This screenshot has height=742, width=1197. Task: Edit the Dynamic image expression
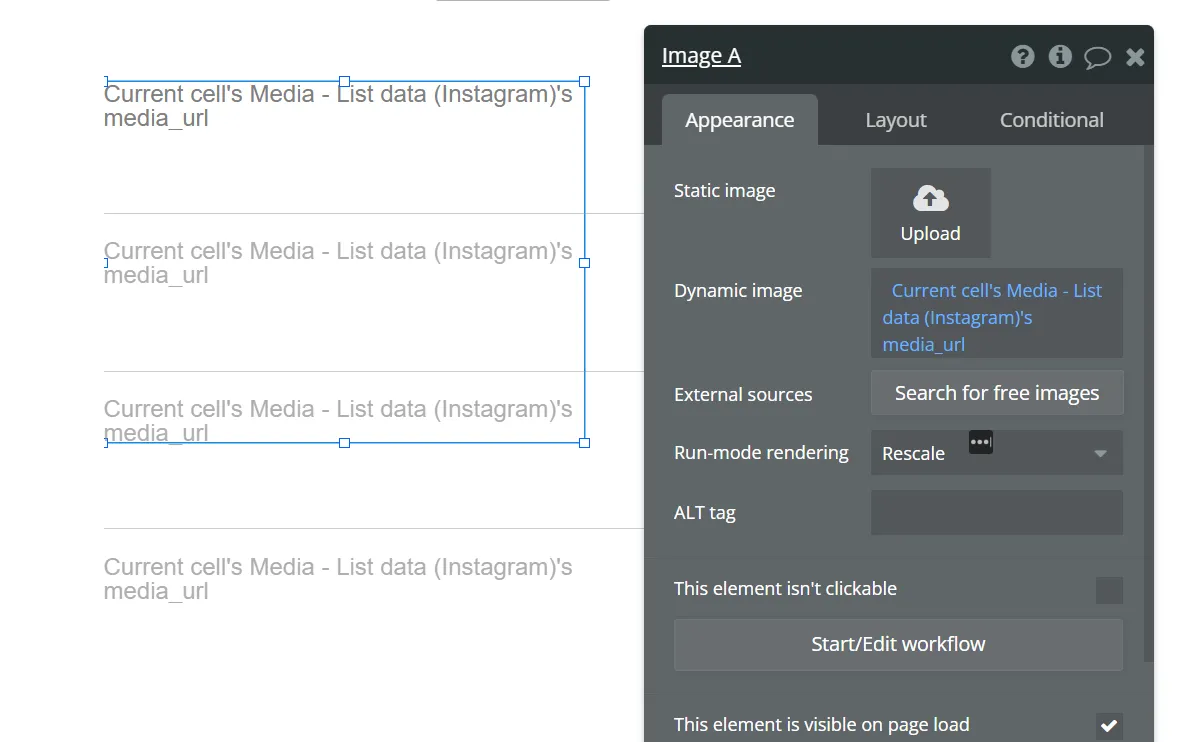[997, 314]
